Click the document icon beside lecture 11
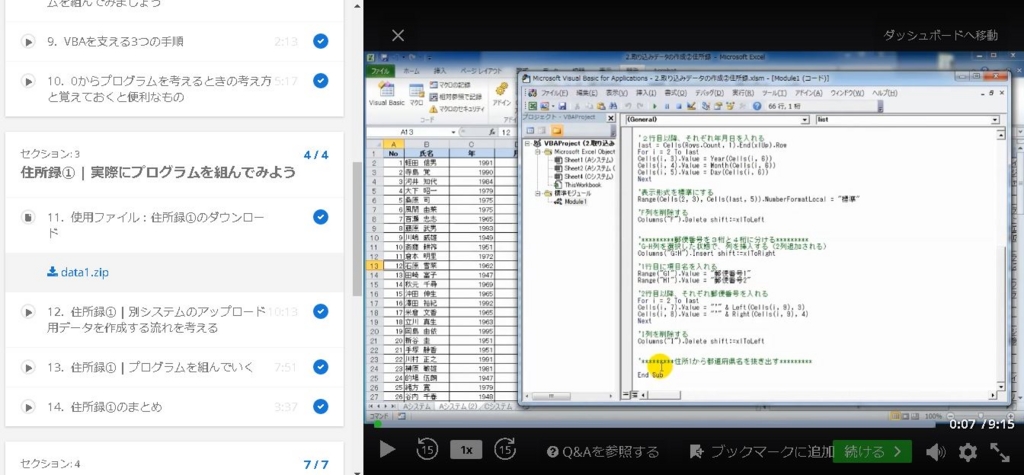The height and width of the screenshot is (475, 1024). click(27, 217)
